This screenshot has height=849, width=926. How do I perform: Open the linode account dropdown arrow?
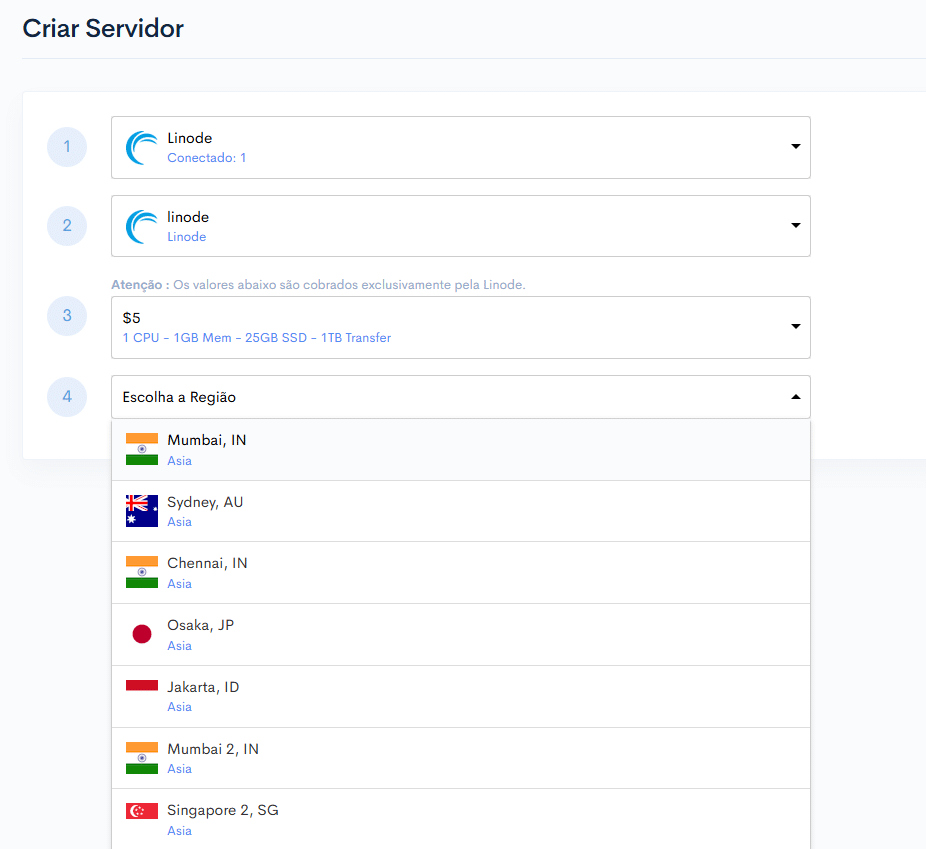coord(795,225)
